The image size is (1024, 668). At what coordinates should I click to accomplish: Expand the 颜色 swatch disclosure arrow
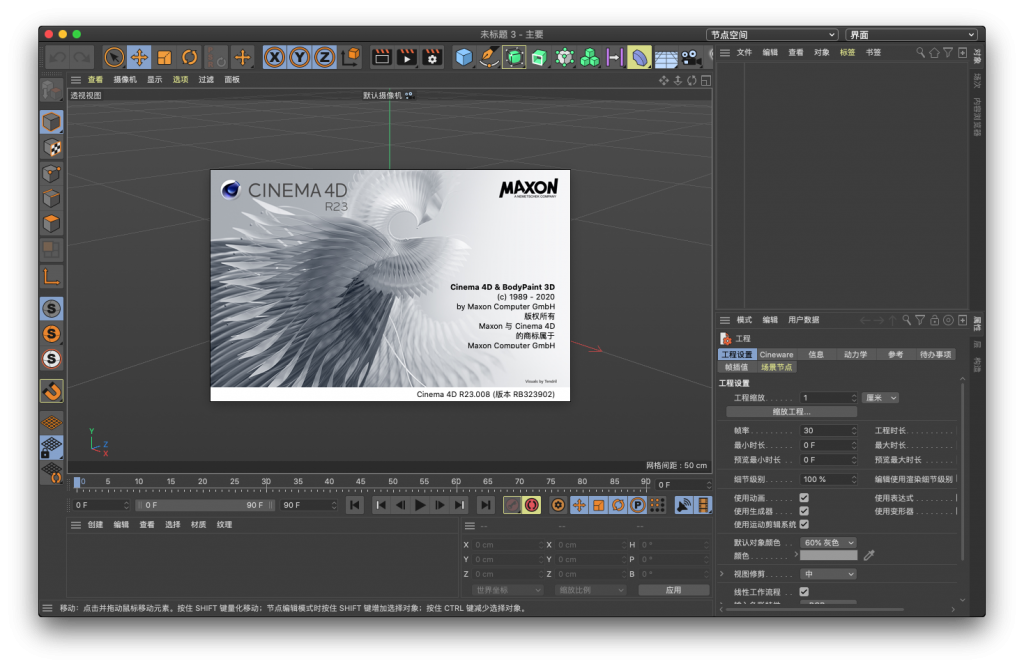click(796, 554)
